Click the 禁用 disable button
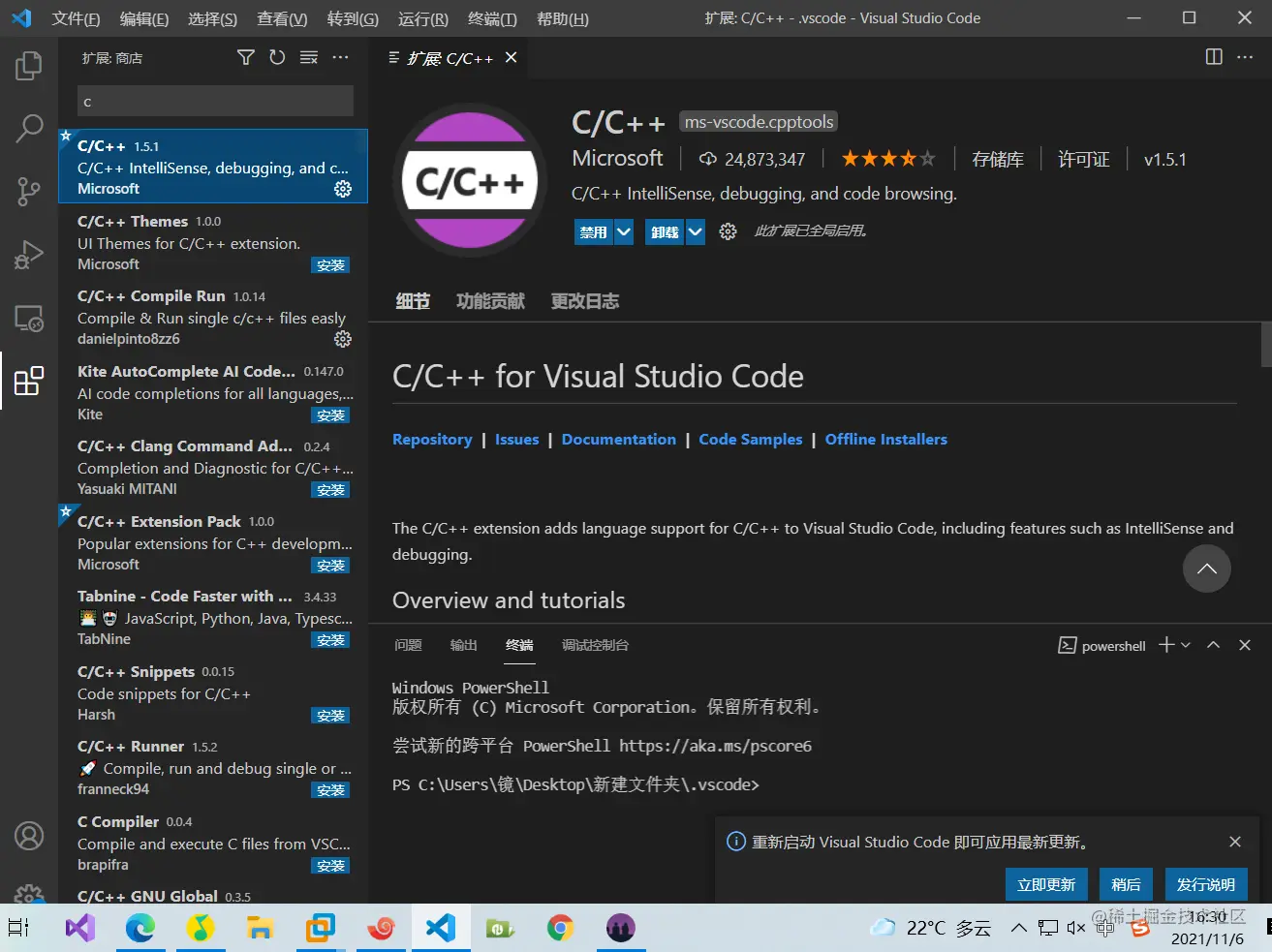 [594, 231]
